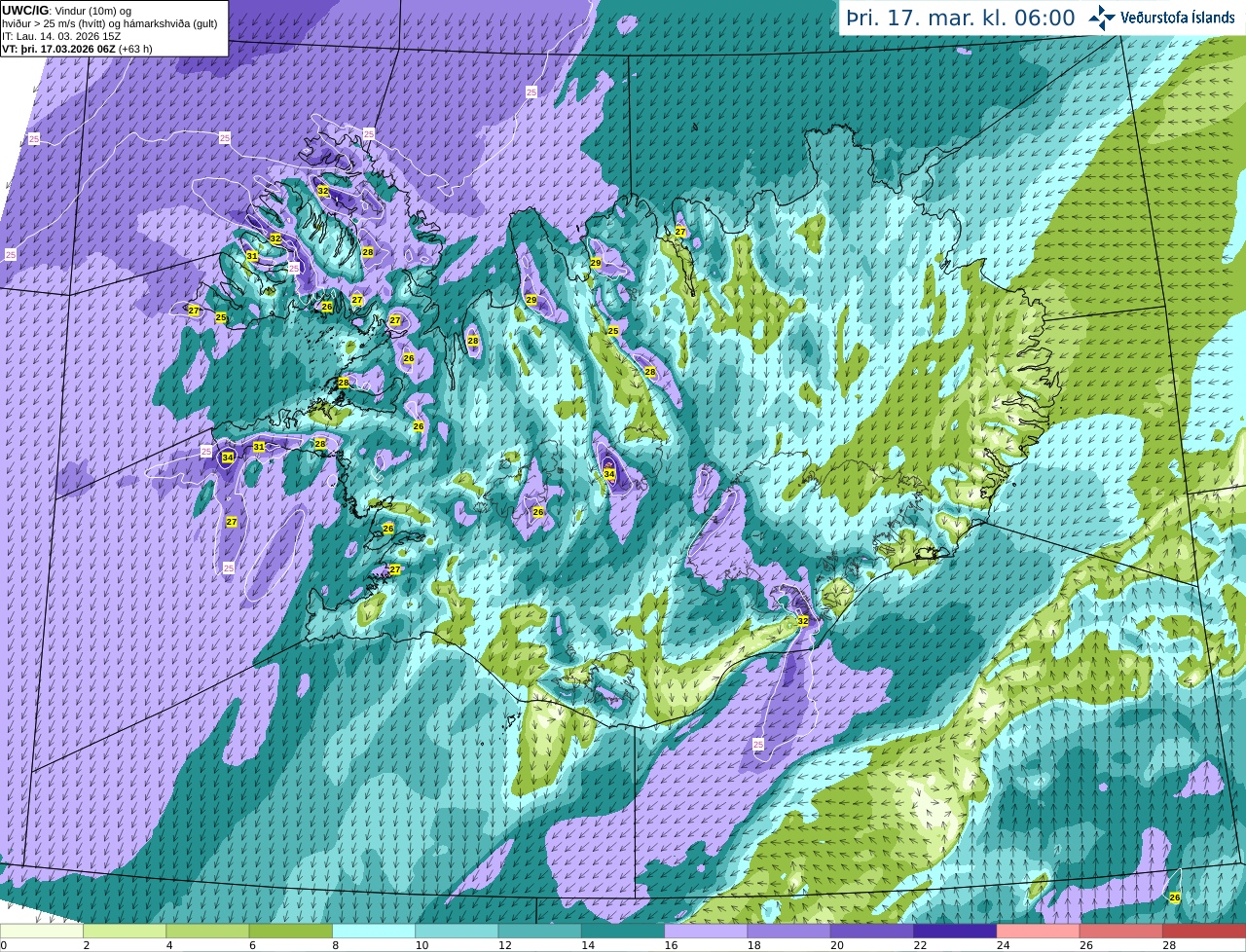Pick the 24–26 m/s pink legend swatch
Image resolution: width=1246 pixels, height=952 pixels.
(x=1039, y=932)
